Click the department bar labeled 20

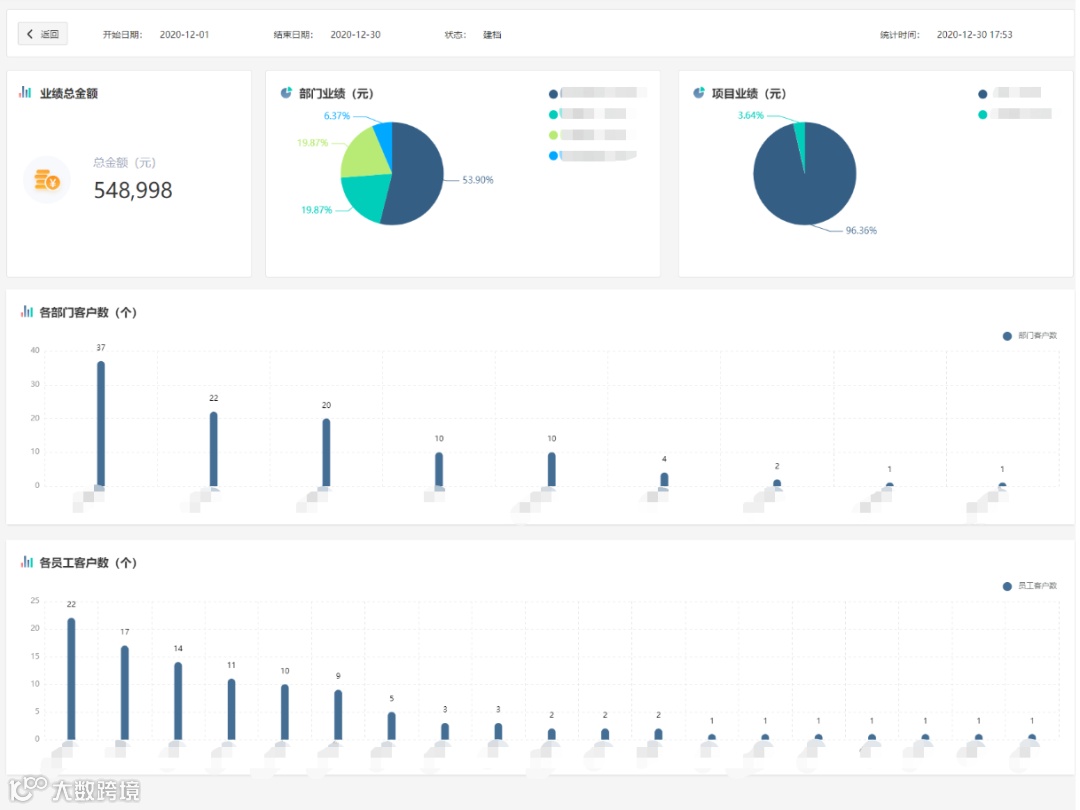pos(326,453)
